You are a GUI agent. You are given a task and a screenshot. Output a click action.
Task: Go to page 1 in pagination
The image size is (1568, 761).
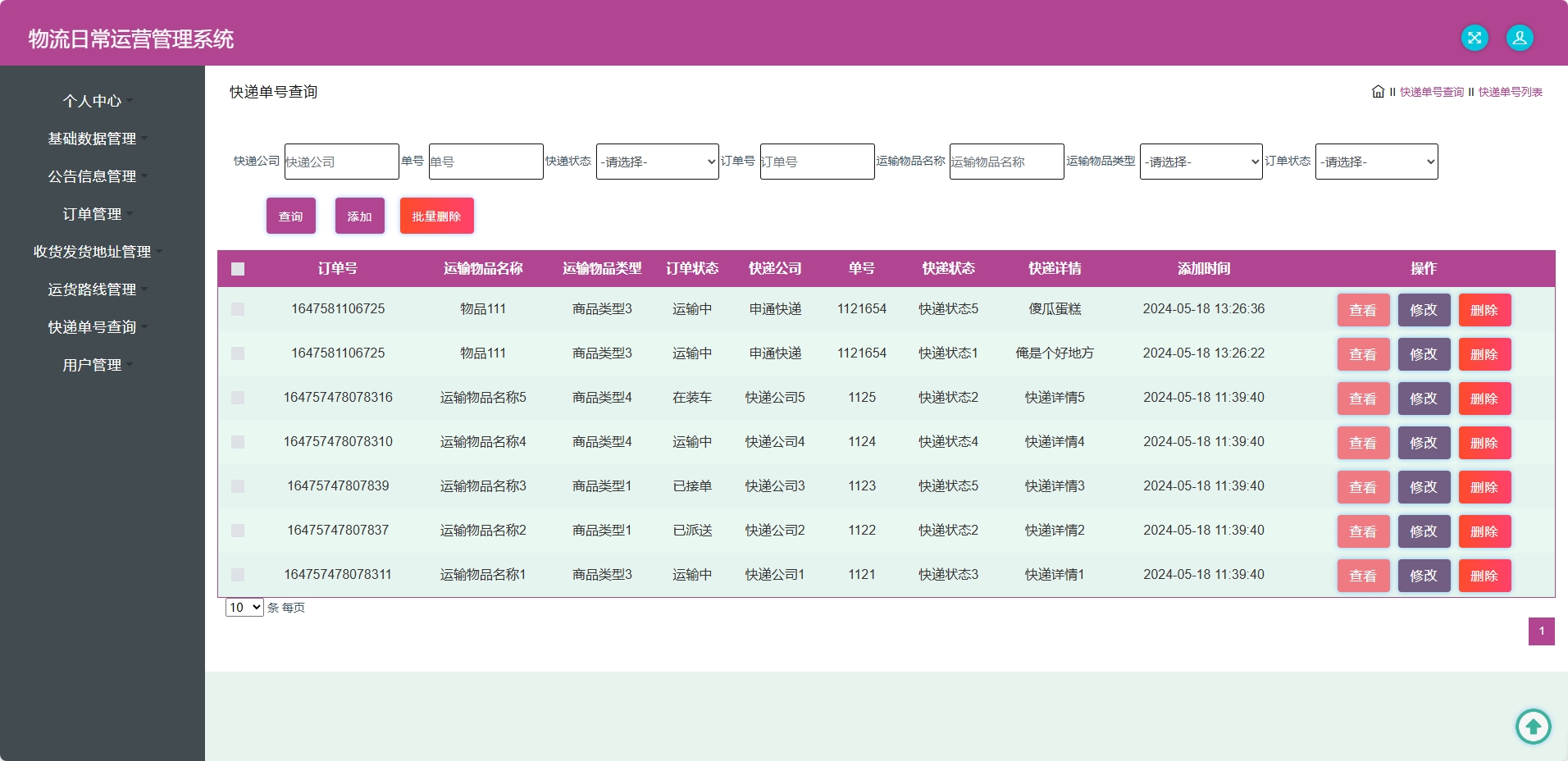click(x=1541, y=631)
